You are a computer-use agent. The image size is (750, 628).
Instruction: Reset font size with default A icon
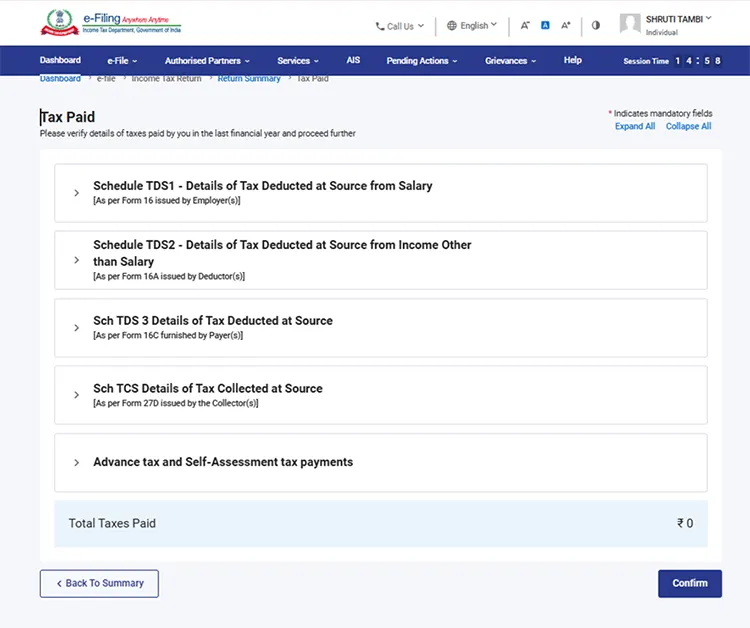click(x=545, y=25)
